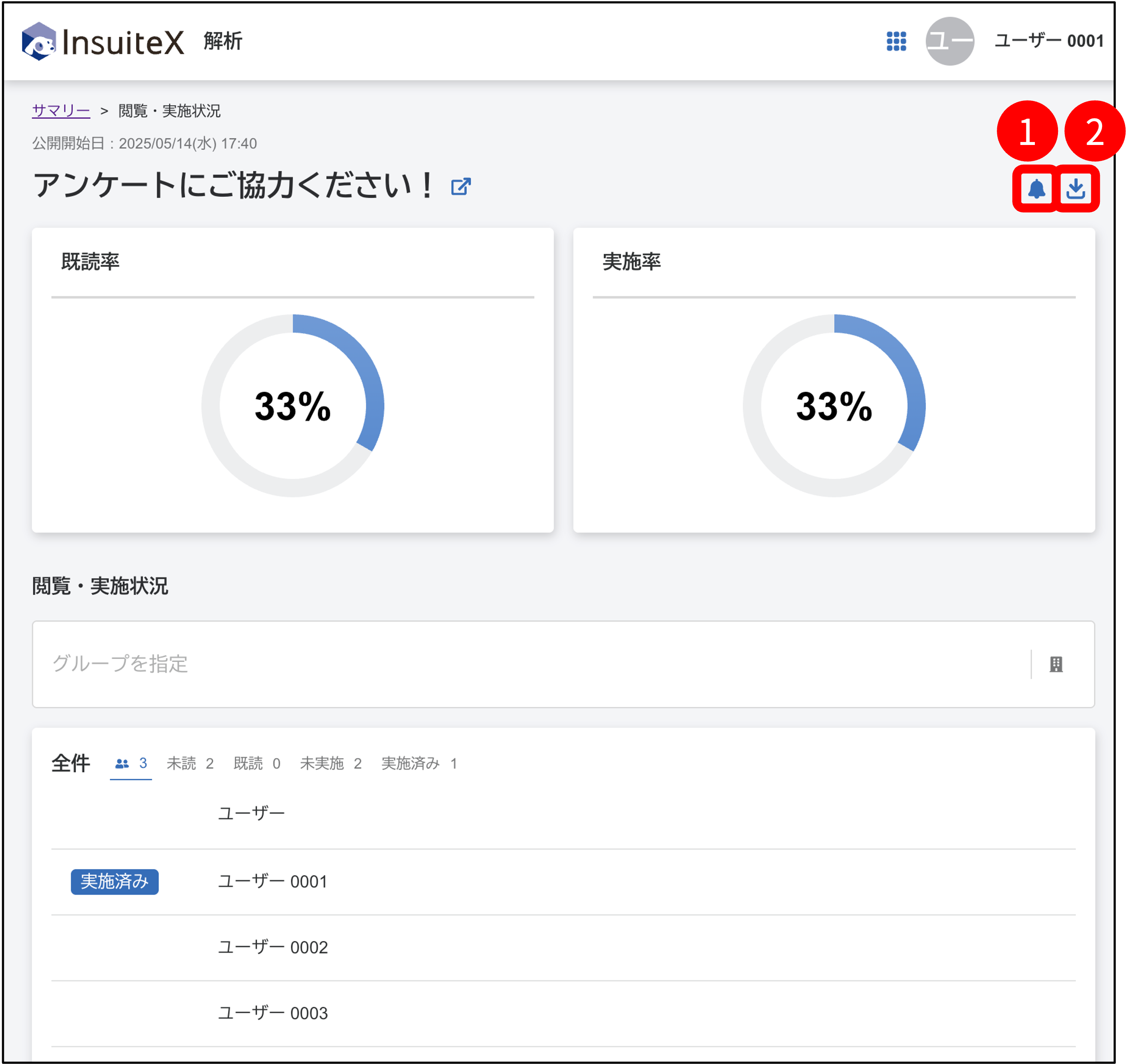Click the 既読率 progress ring chart

tap(293, 405)
